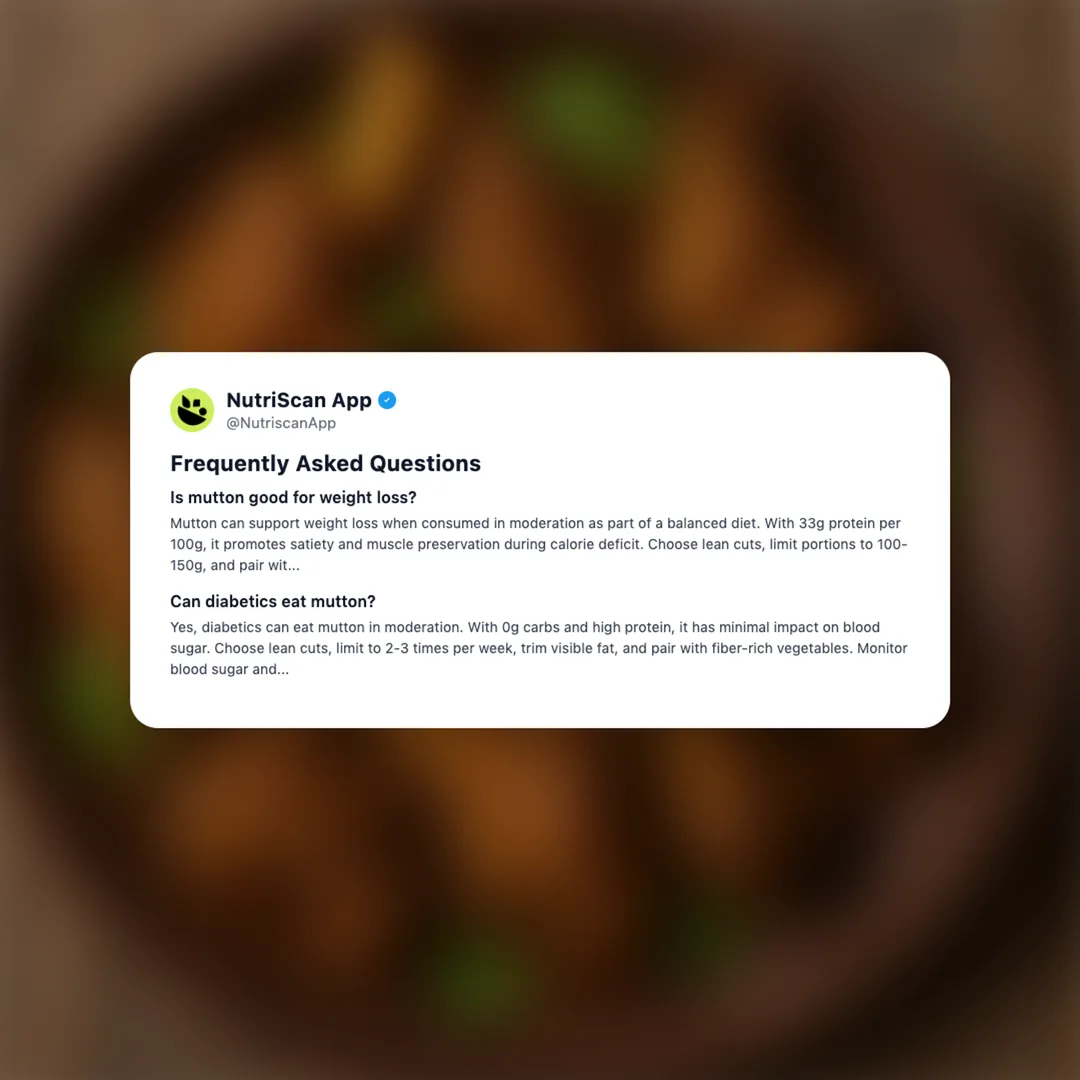The height and width of the screenshot is (1080, 1080).
Task: Expand "Can diabetics eat mutton?" question
Action: click(273, 601)
